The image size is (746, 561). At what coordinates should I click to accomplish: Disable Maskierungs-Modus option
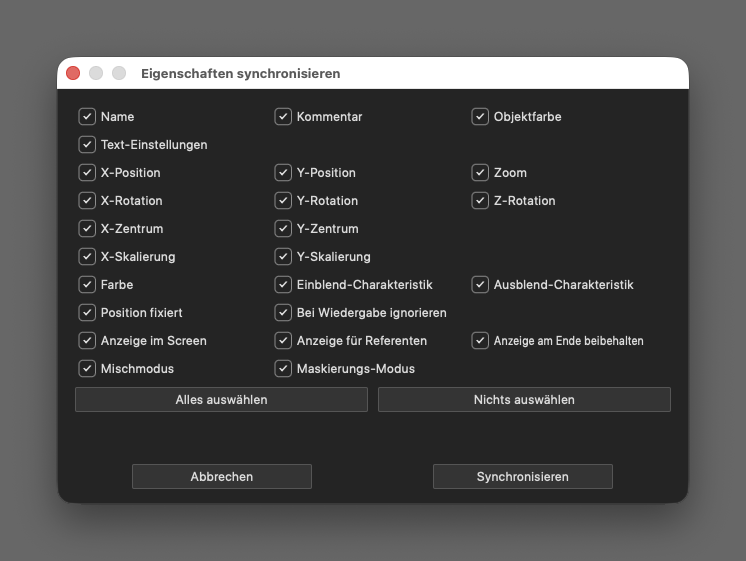283,369
